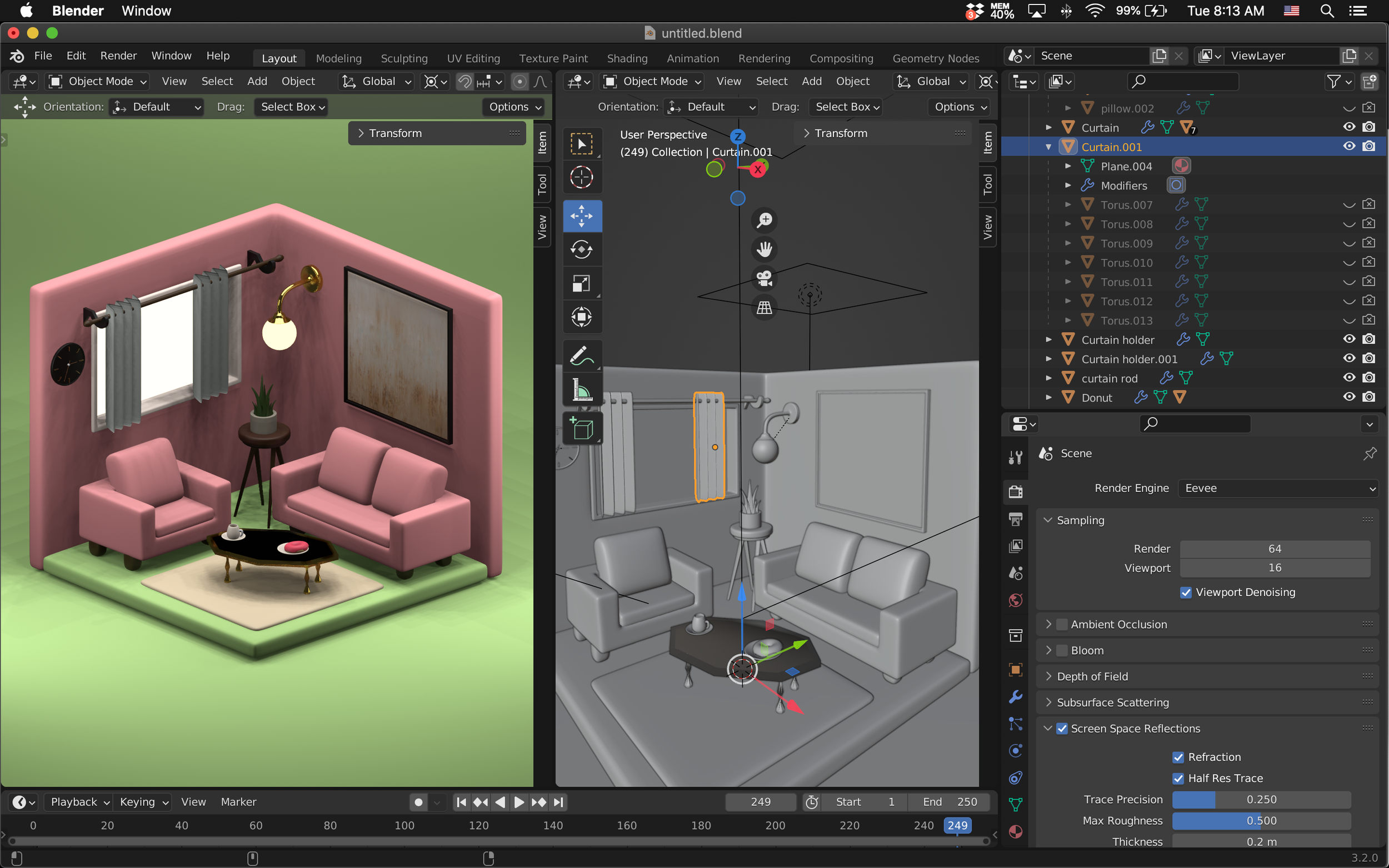Open the Particle properties tab icon

pos(1015,724)
